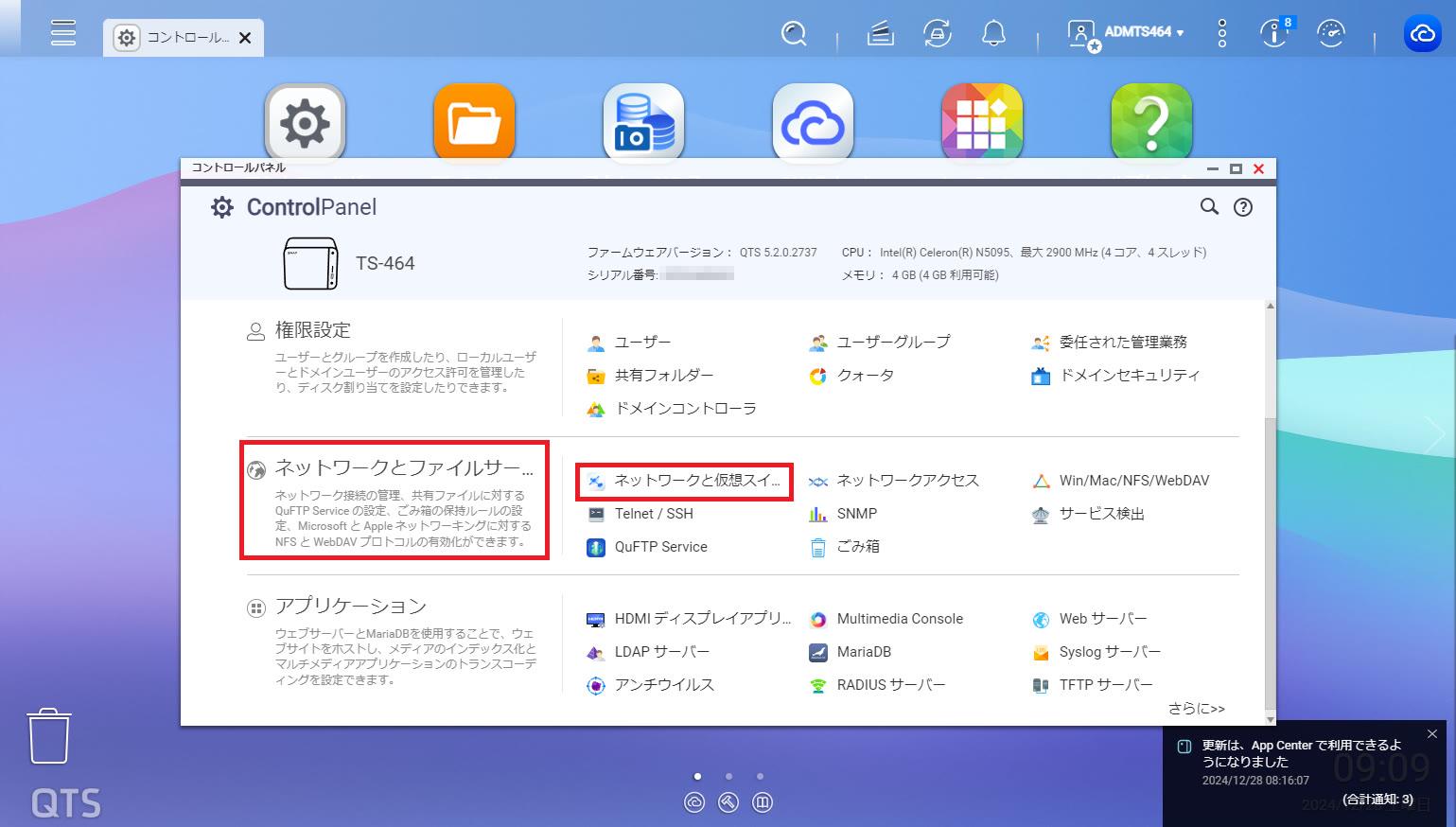Open first circular icon in bottom dock
Screen dimensions: 1456x827
coord(694,802)
